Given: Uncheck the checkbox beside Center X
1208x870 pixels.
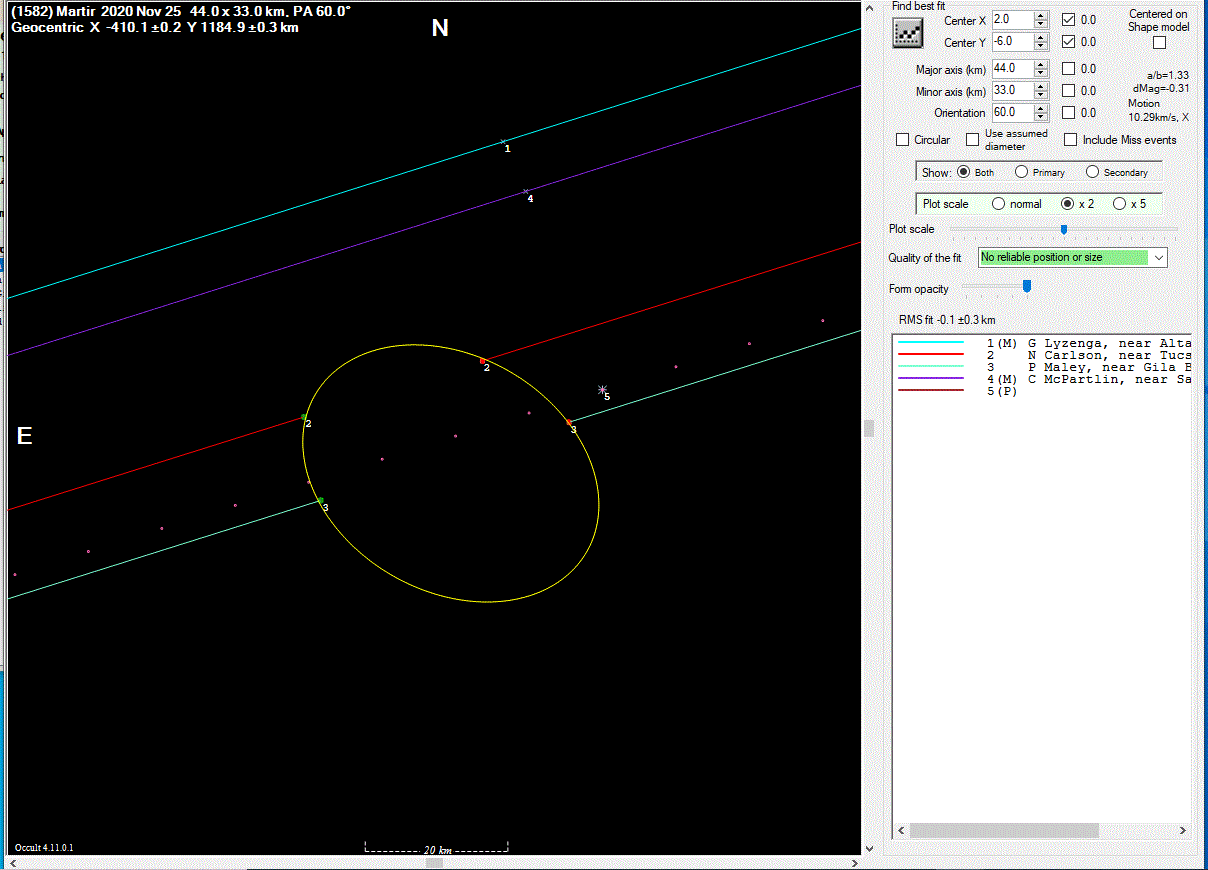Looking at the screenshot, I should click(1068, 20).
